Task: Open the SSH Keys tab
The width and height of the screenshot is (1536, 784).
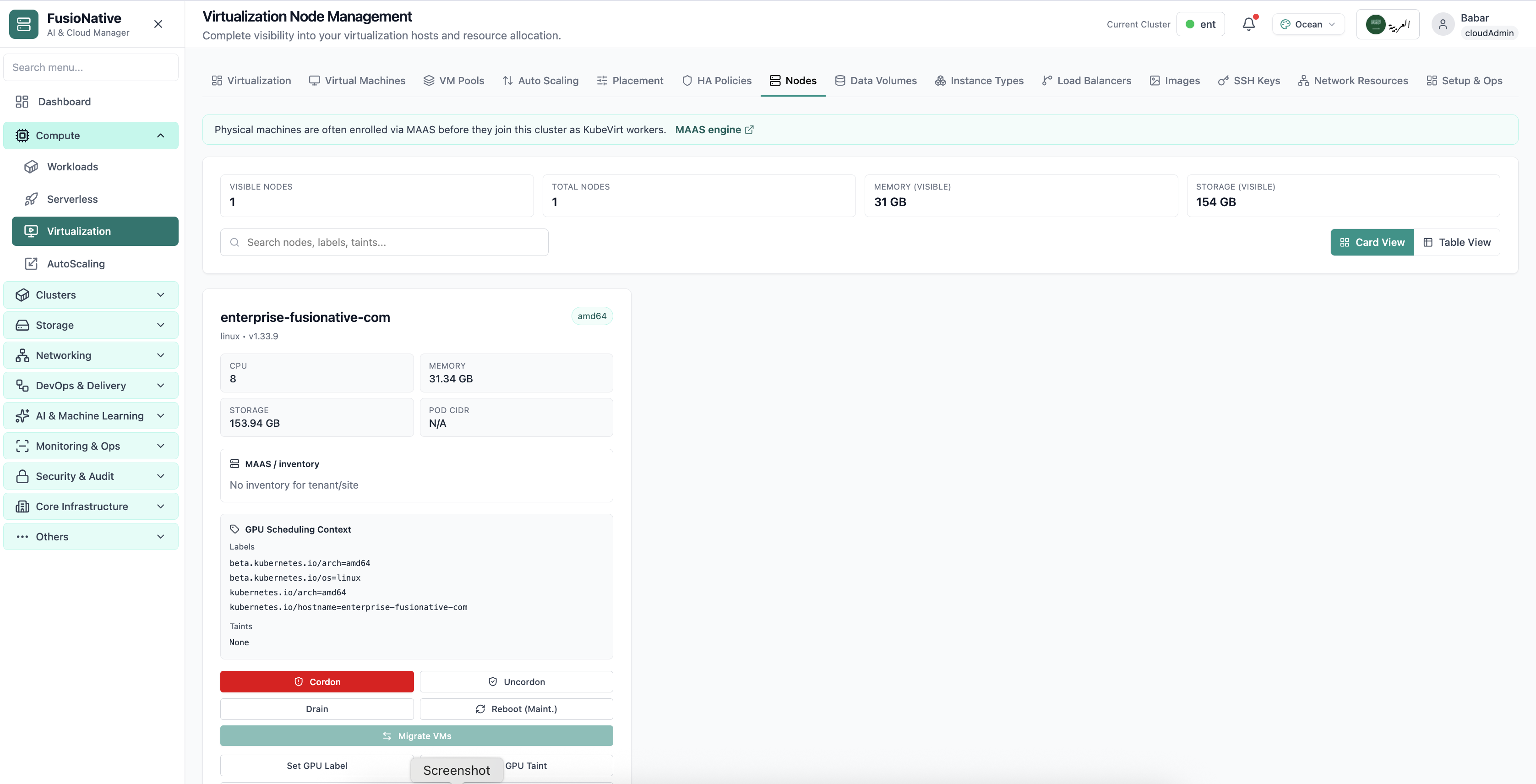Action: pyautogui.click(x=1248, y=81)
